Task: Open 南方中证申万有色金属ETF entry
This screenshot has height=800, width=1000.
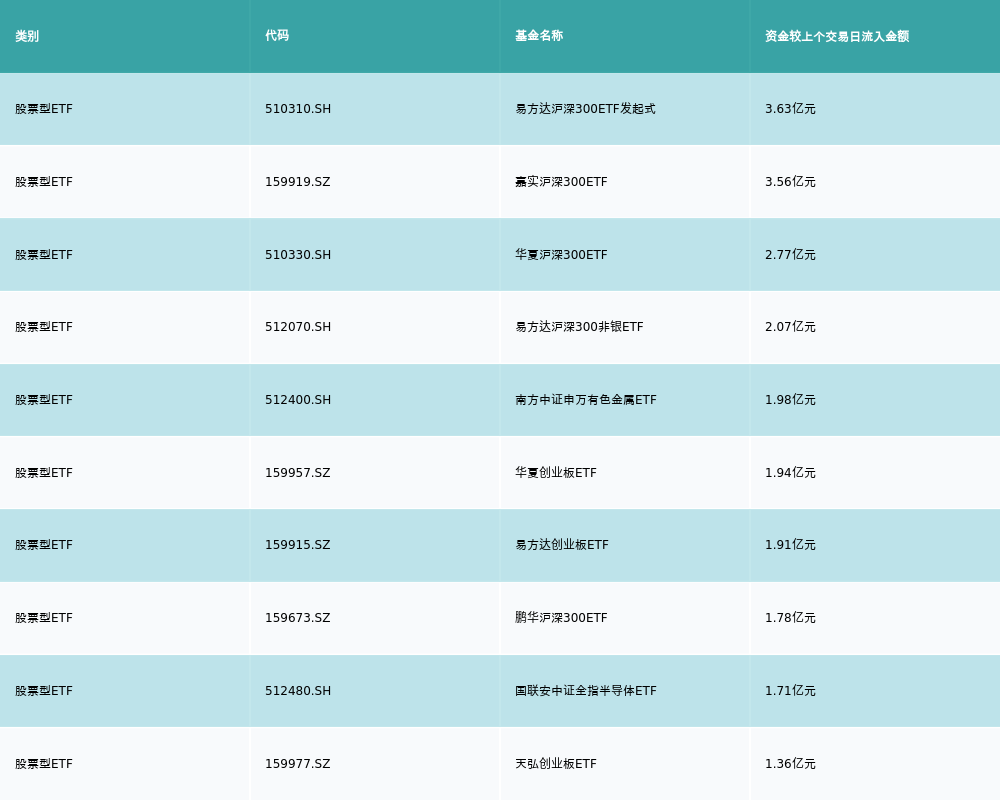Action: [586, 400]
